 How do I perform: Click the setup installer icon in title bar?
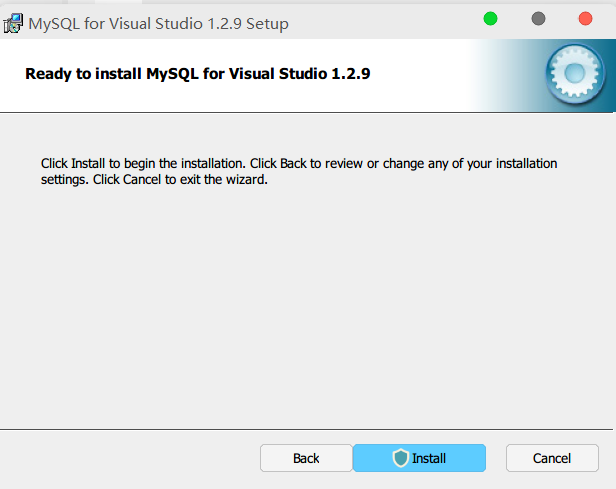(x=15, y=22)
